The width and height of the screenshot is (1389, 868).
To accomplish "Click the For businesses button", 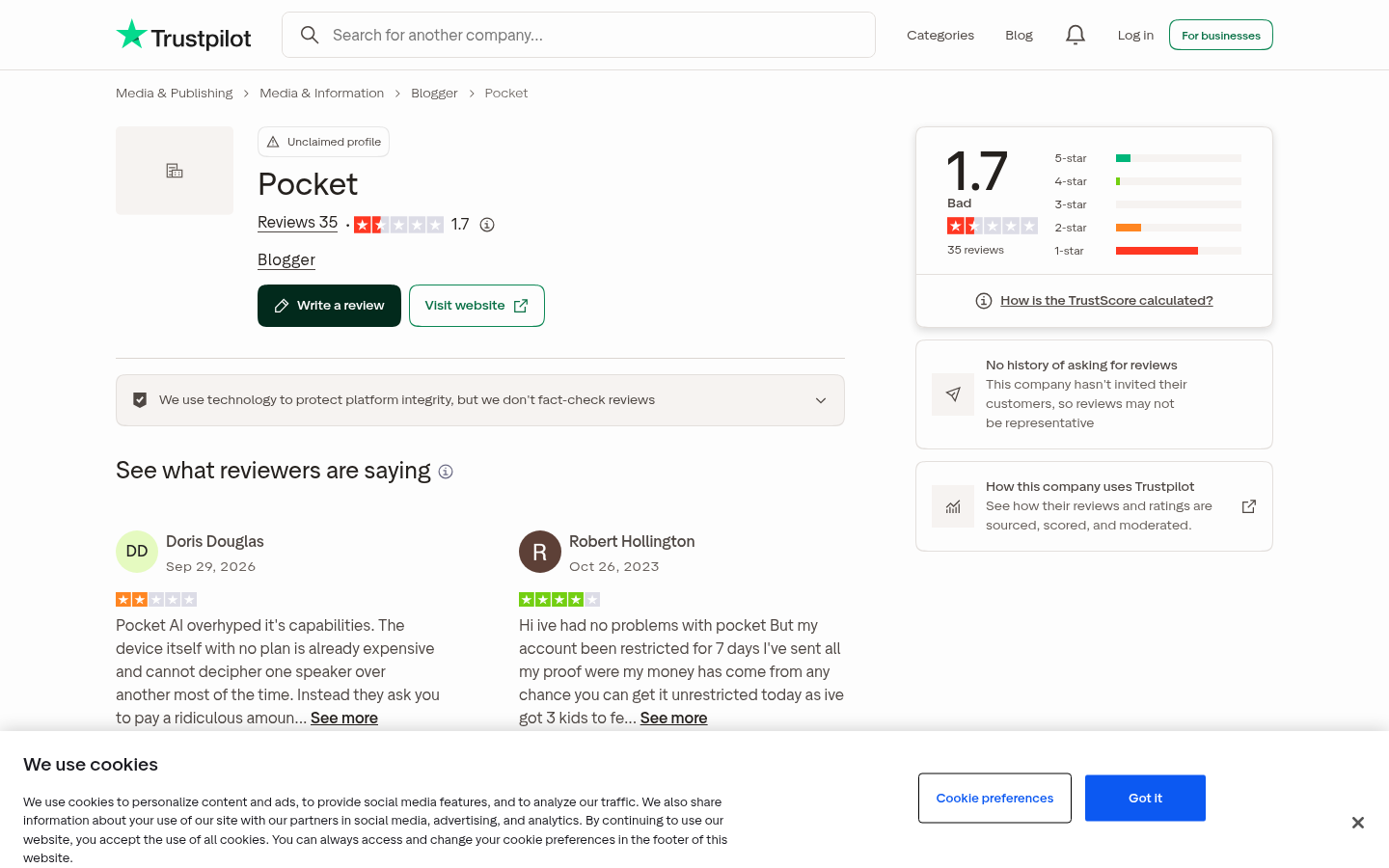I will (1221, 35).
